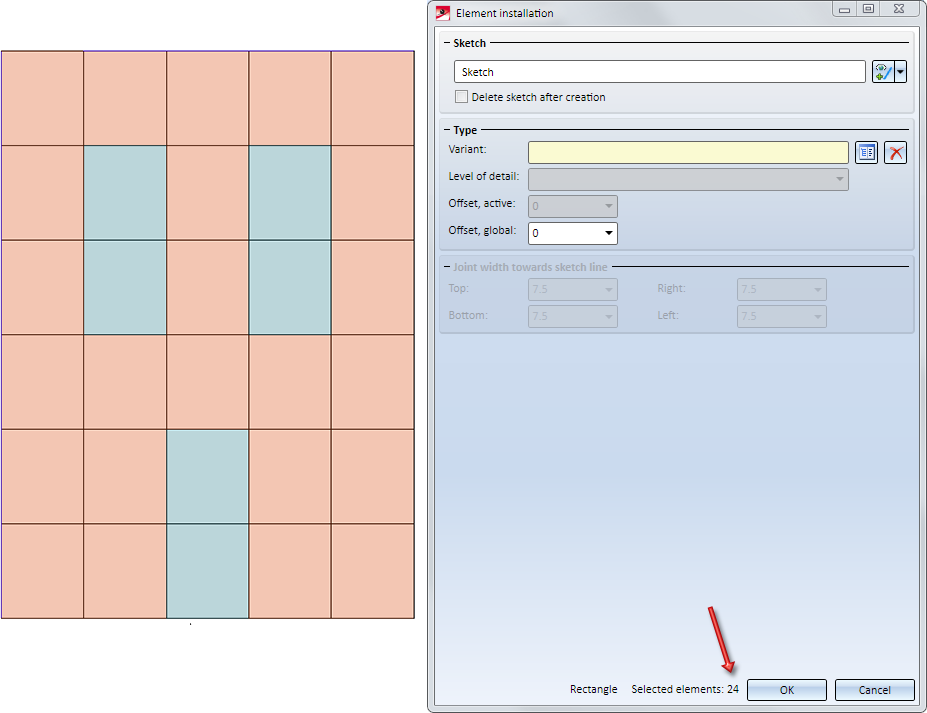Open the Right joint width dropdown
This screenshot has height=713, width=927.
[782, 289]
